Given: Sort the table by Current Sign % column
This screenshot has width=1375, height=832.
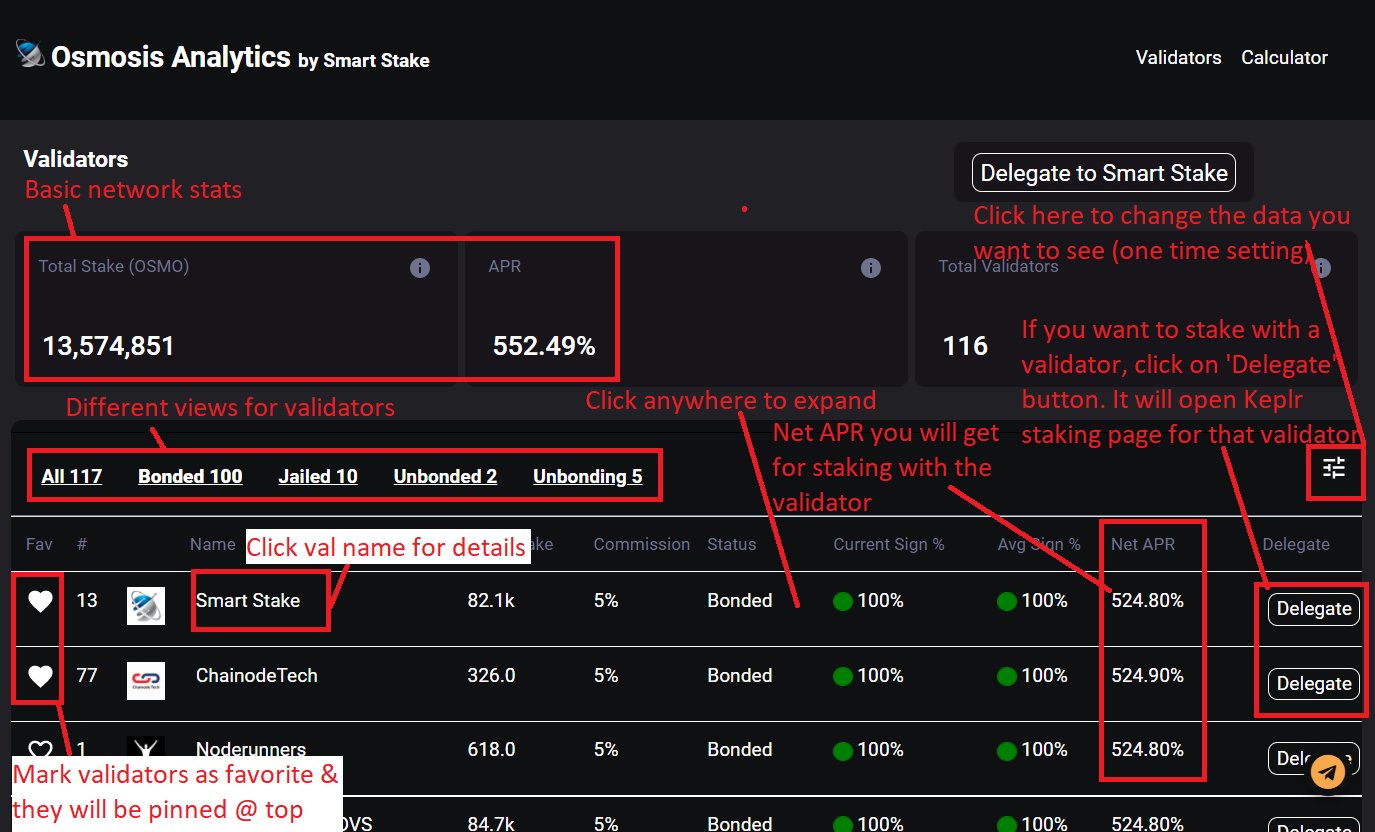Looking at the screenshot, I should [889, 545].
